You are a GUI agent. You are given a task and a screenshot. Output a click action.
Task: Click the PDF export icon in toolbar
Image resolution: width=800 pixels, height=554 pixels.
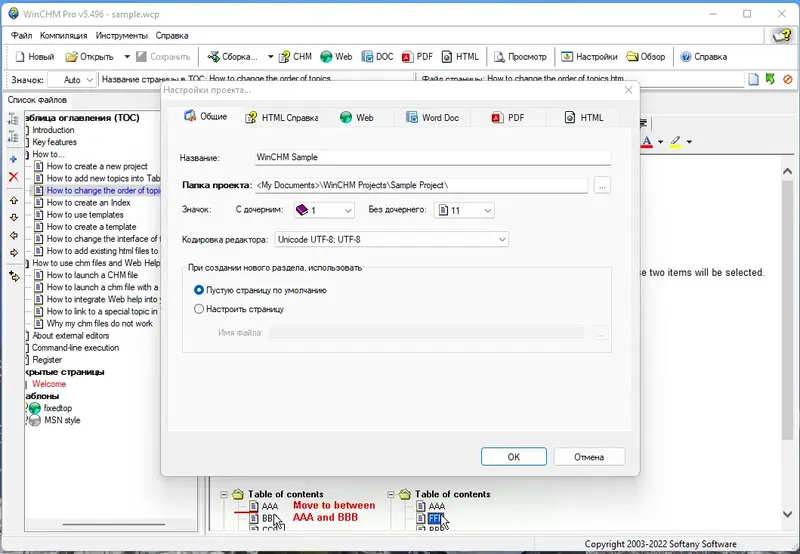[417, 57]
